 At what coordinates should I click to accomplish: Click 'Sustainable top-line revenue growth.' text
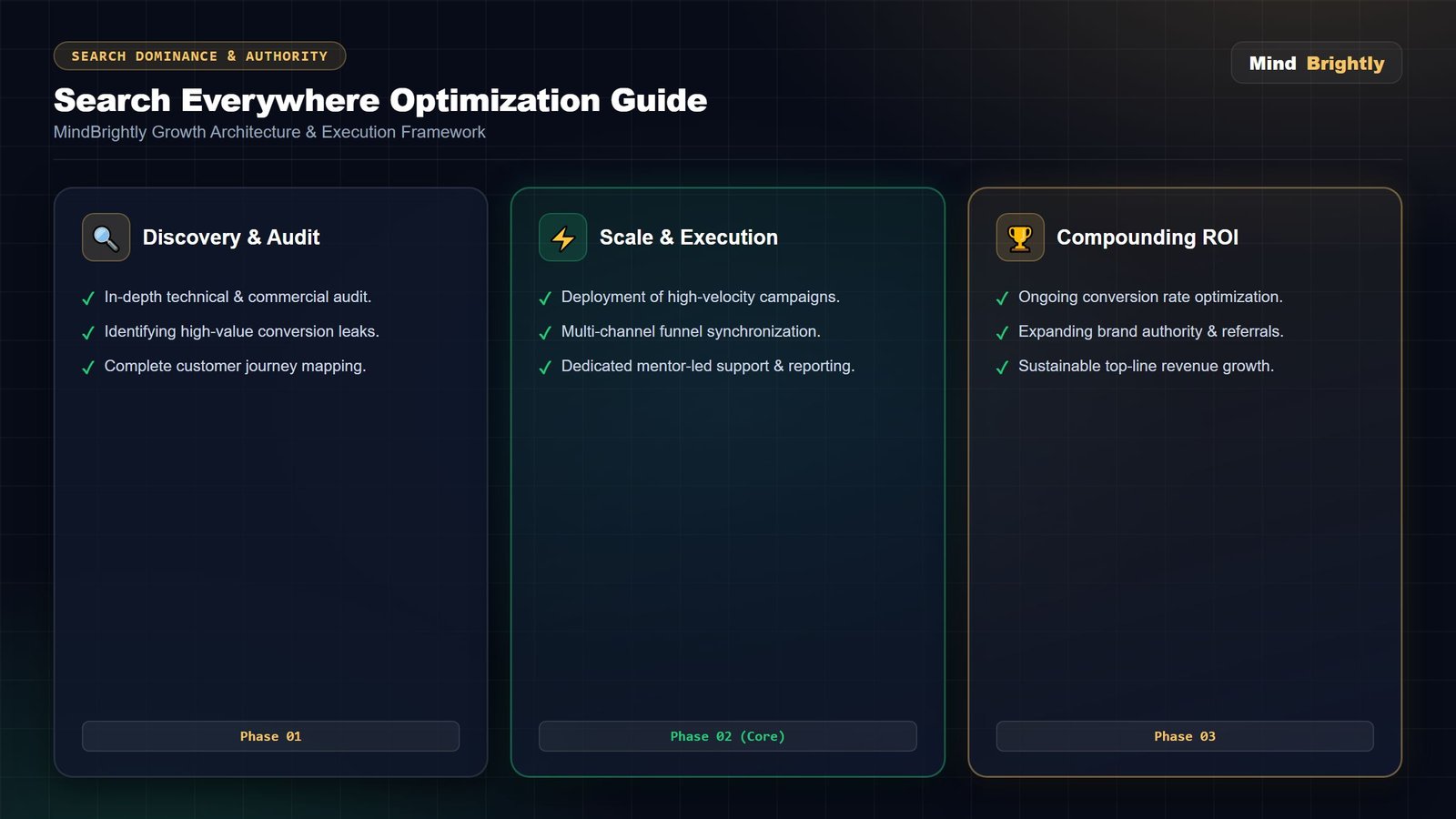pos(1146,366)
